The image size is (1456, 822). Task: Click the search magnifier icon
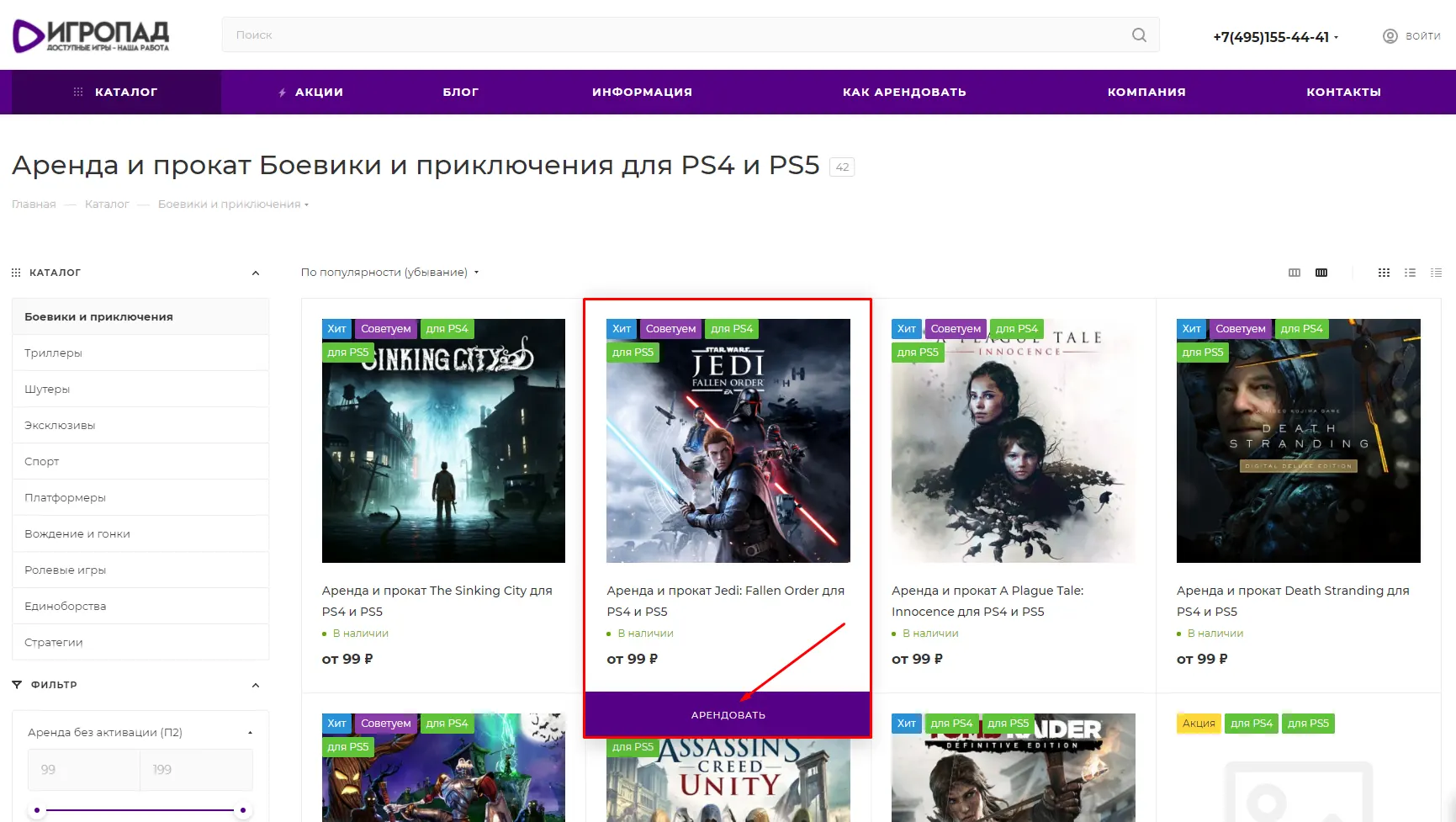[x=1138, y=34]
